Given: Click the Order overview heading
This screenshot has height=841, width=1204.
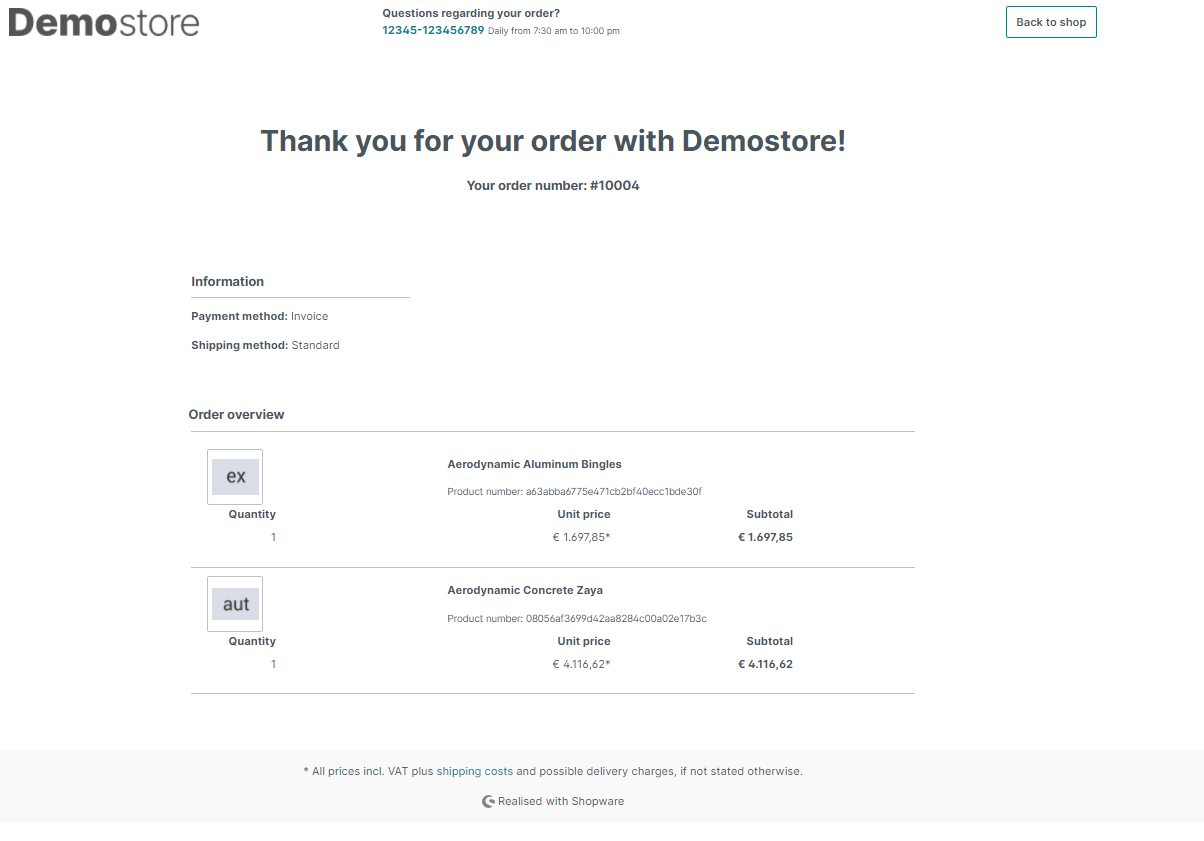Looking at the screenshot, I should (x=236, y=414).
